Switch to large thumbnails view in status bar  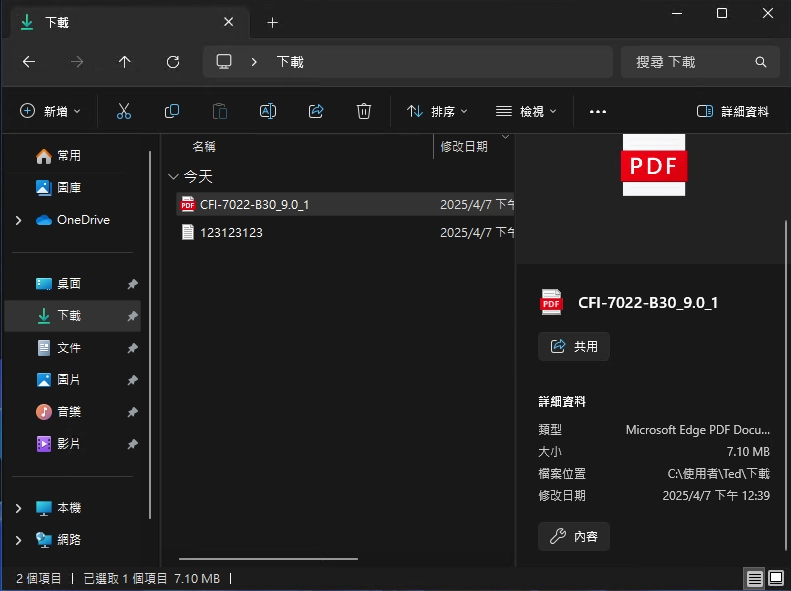(776, 578)
